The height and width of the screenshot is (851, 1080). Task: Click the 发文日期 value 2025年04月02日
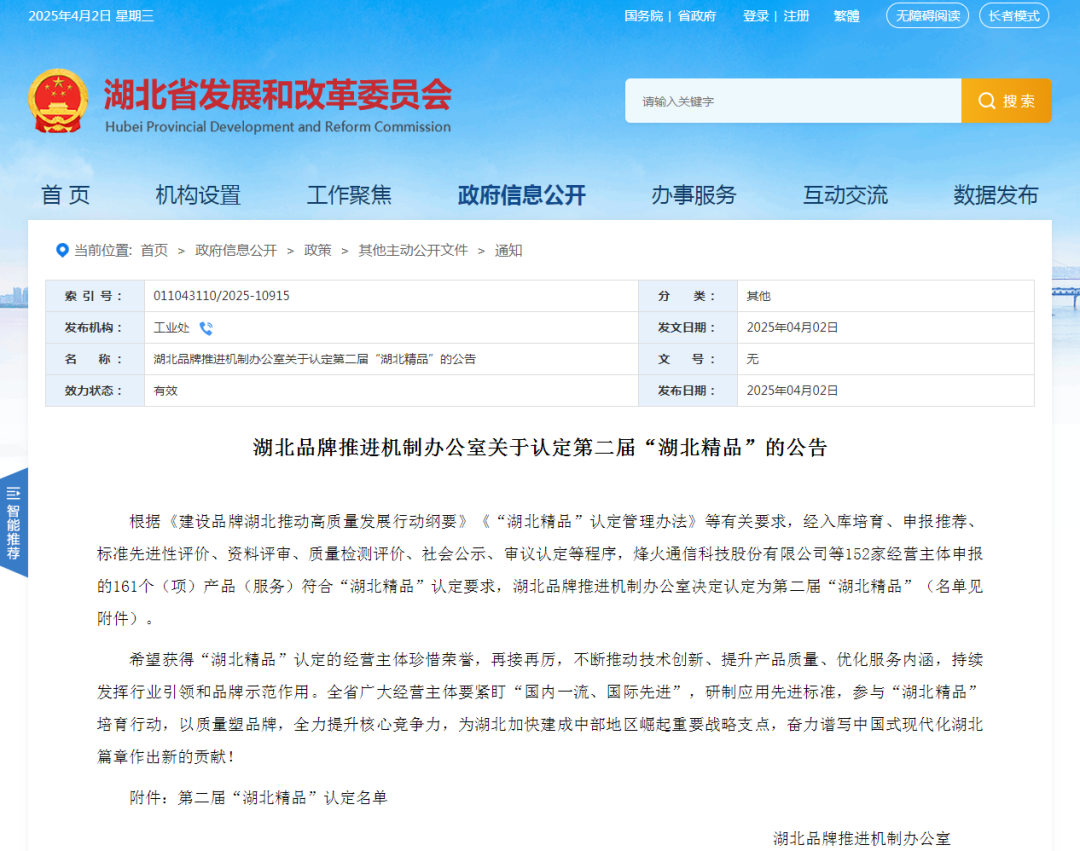pyautogui.click(x=792, y=328)
